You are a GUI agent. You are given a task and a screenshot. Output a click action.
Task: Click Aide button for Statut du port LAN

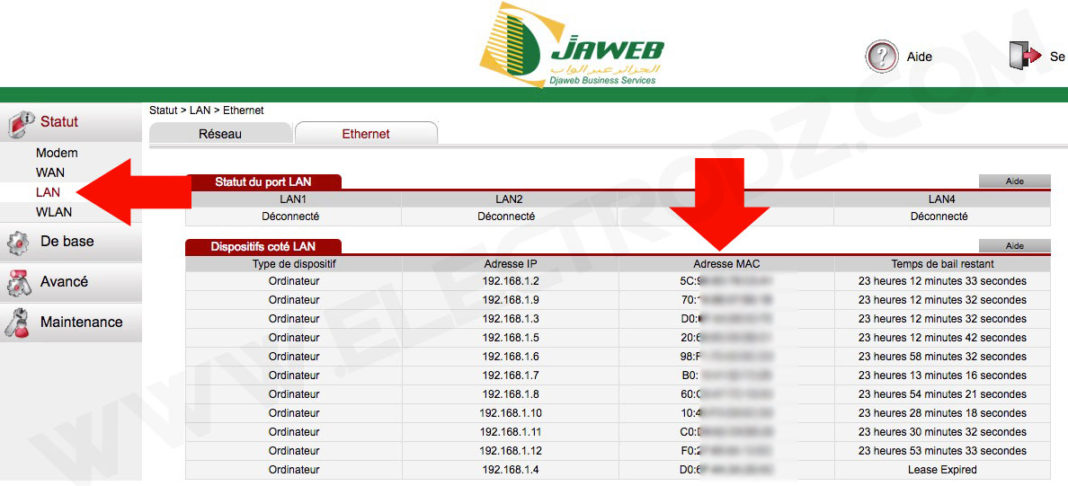[x=1014, y=182]
